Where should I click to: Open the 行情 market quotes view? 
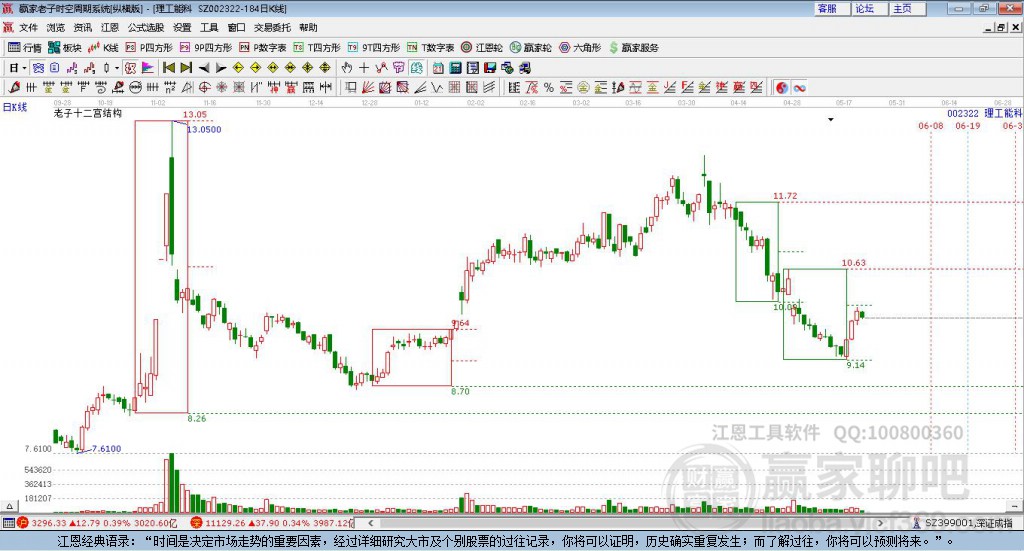coord(24,48)
